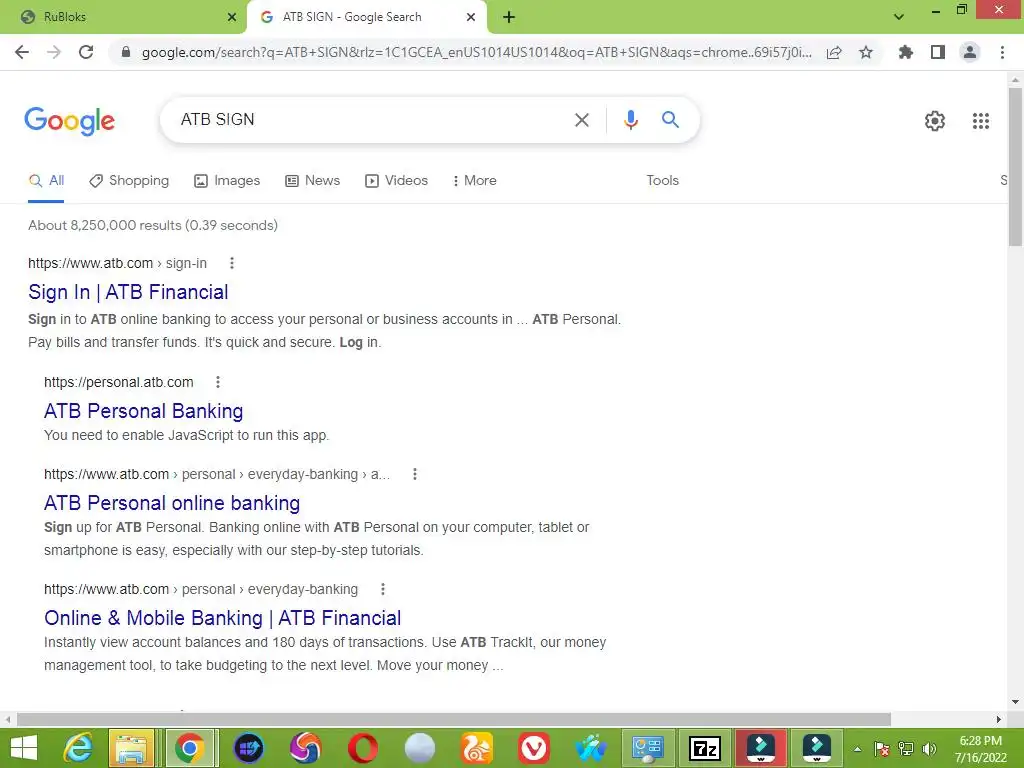Open options for atb.com sign-in result
The height and width of the screenshot is (768, 1024).
click(232, 263)
